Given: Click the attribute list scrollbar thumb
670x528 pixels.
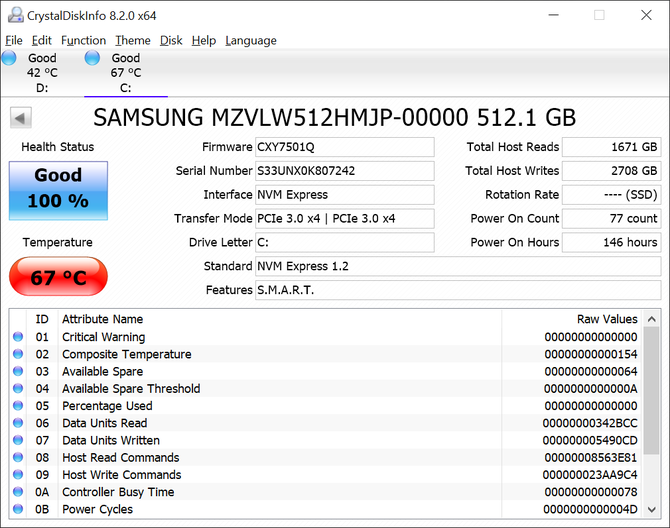Looking at the screenshot, I should (x=652, y=391).
